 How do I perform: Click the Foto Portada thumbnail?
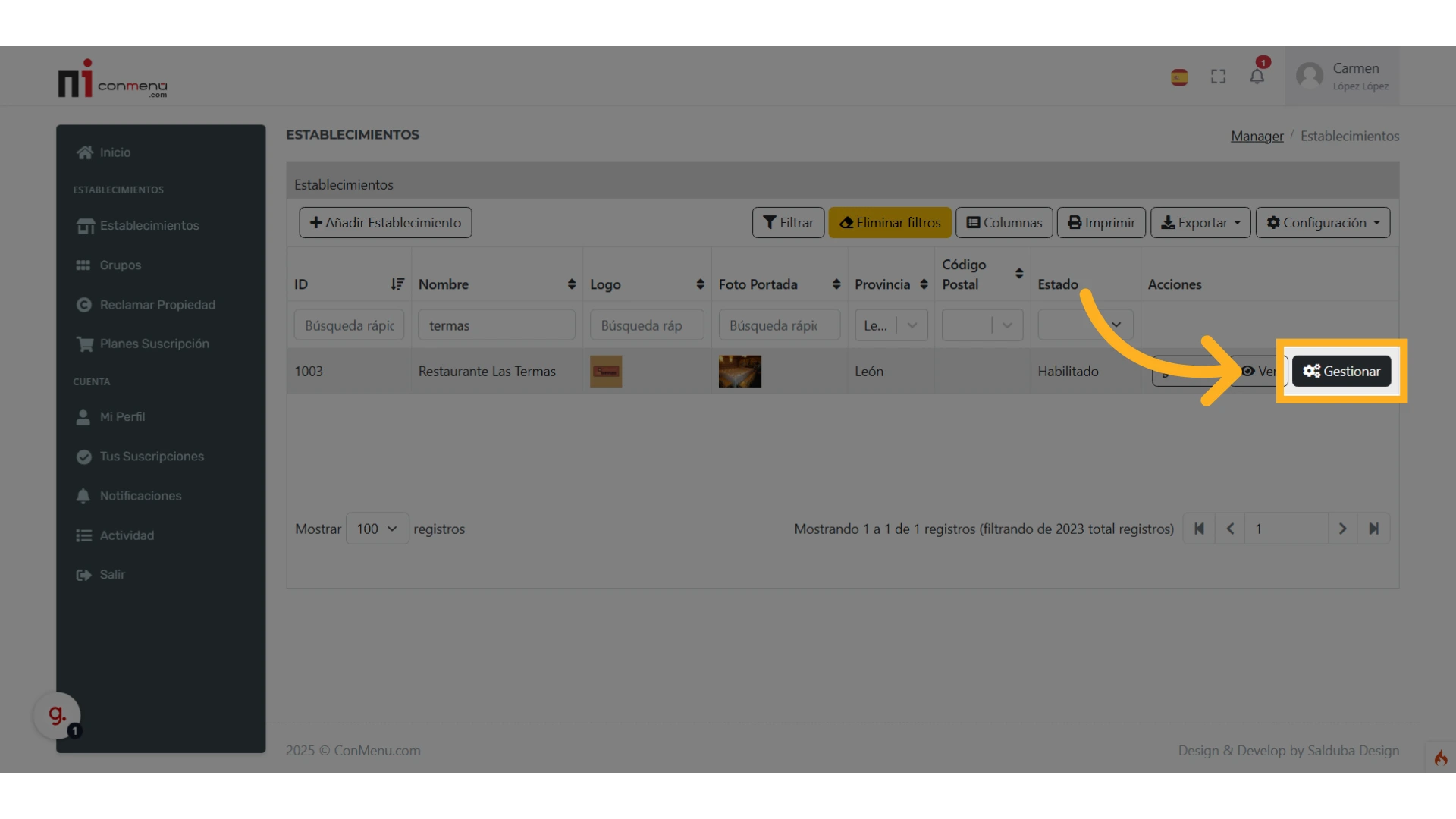point(739,372)
